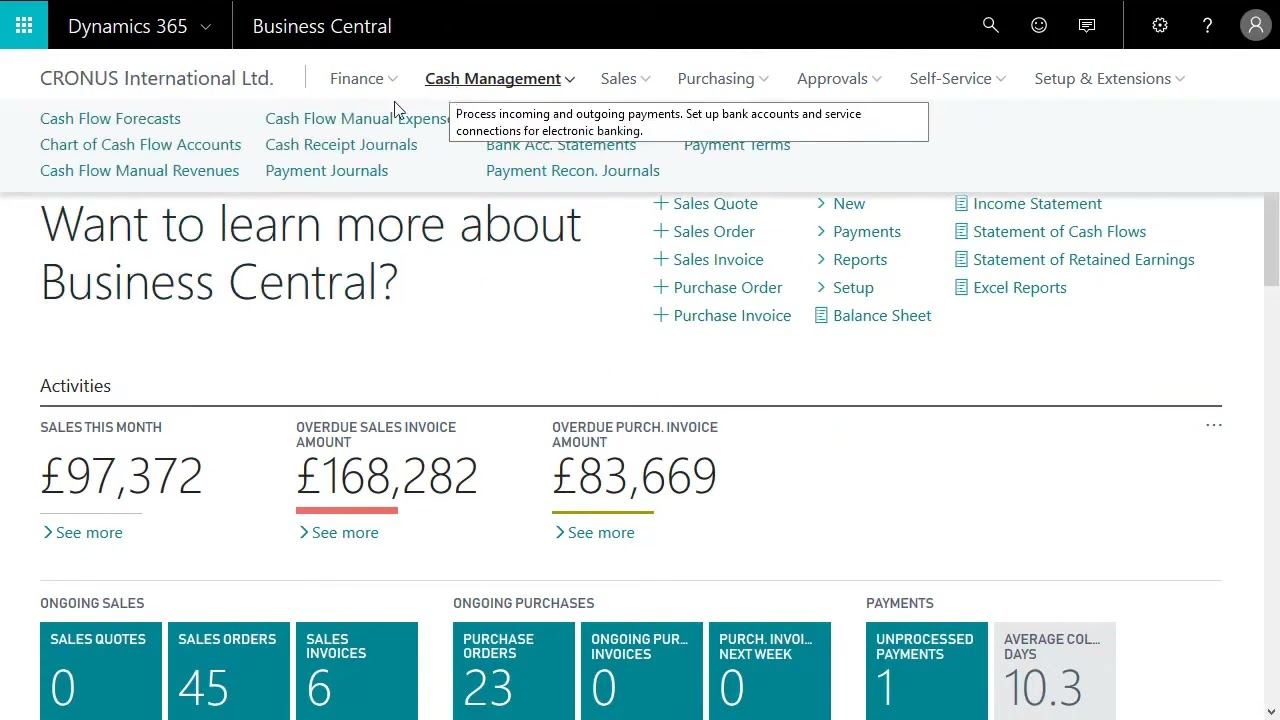Viewport: 1280px width, 720px height.
Task: Click report icon beside Balance Sheet
Action: 821,315
